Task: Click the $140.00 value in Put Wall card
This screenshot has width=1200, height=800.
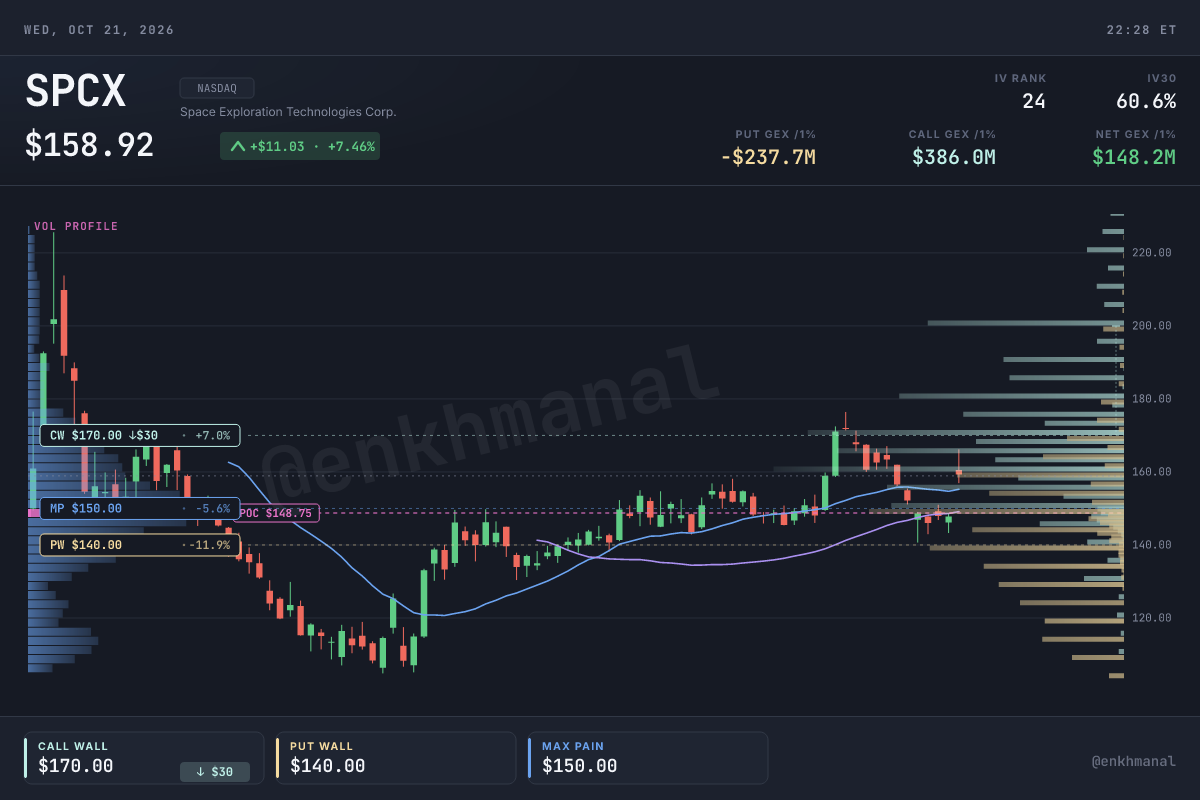Action: click(x=328, y=767)
